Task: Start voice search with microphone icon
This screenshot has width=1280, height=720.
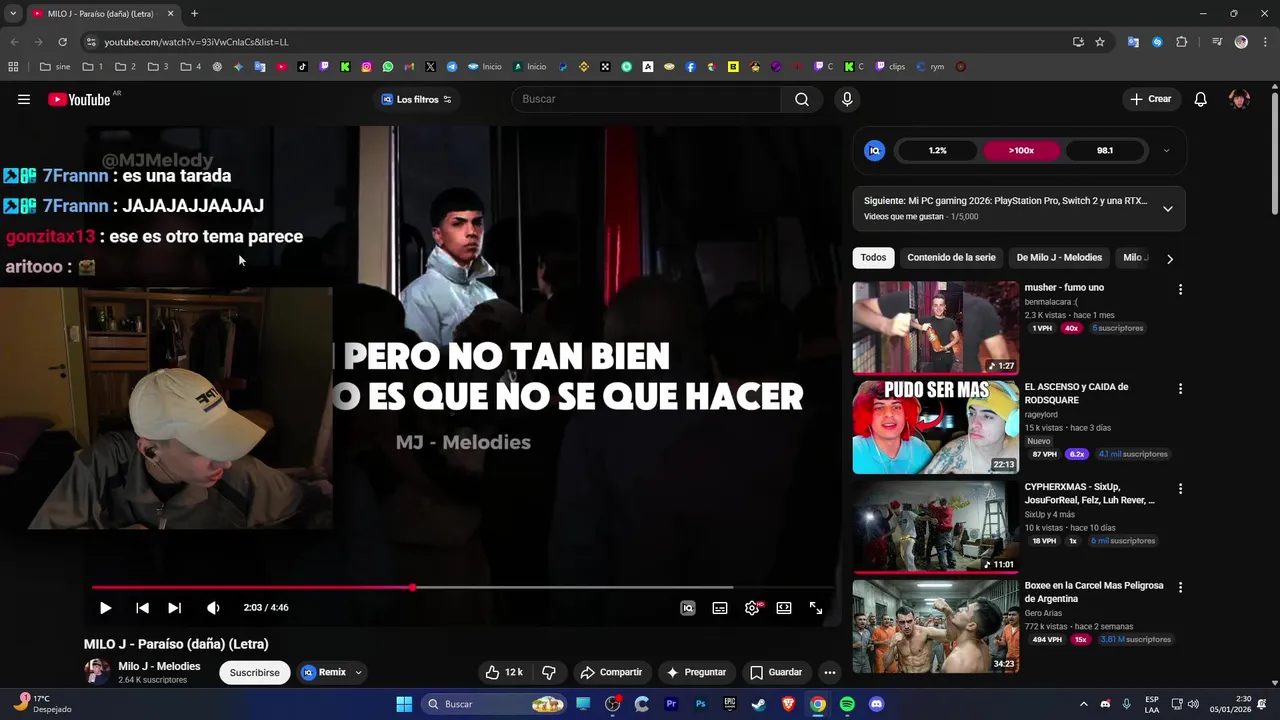Action: click(x=847, y=99)
